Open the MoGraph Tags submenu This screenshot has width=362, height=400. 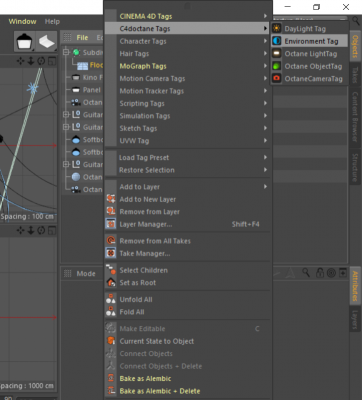[188, 66]
